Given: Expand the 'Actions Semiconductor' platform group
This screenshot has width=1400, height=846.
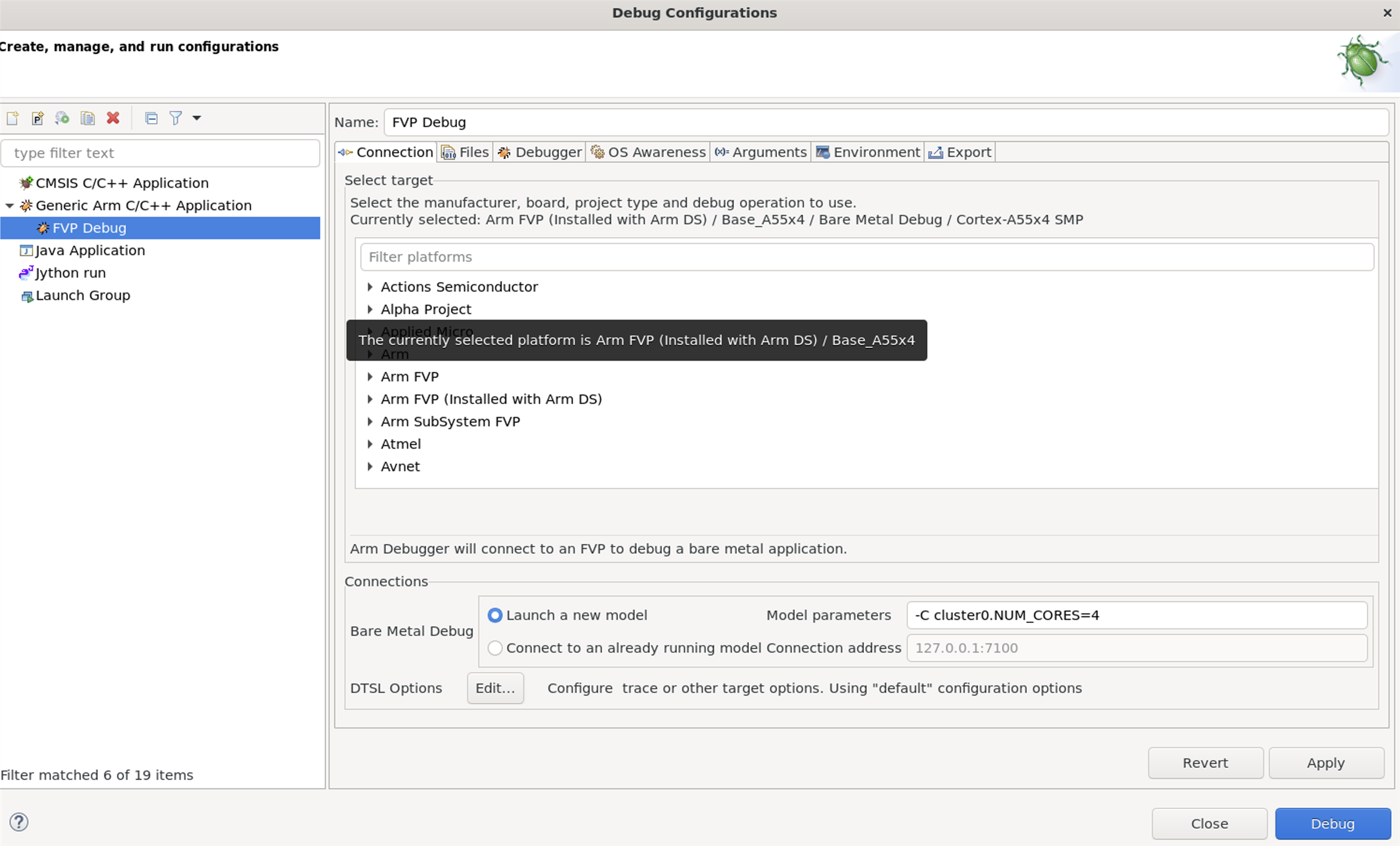Looking at the screenshot, I should pyautogui.click(x=371, y=287).
